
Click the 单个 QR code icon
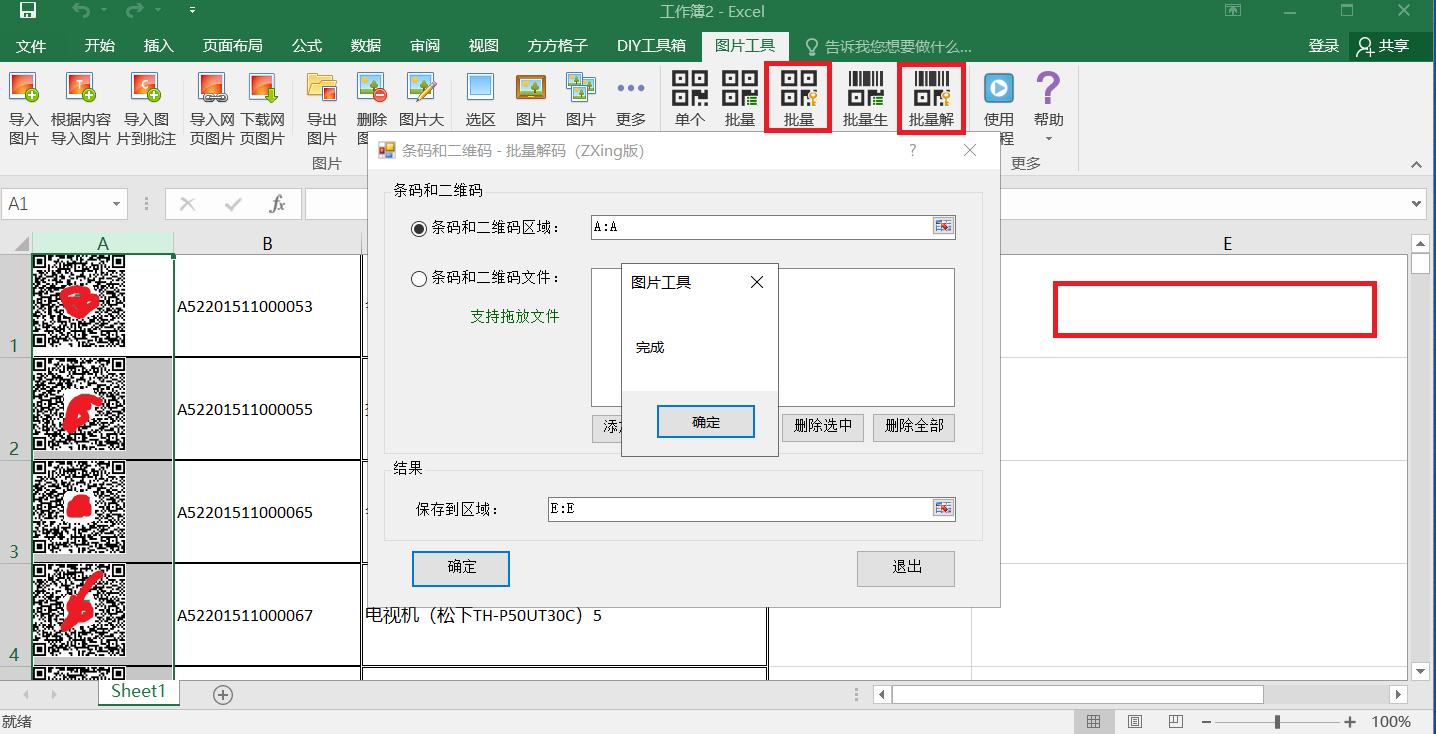pos(690,88)
